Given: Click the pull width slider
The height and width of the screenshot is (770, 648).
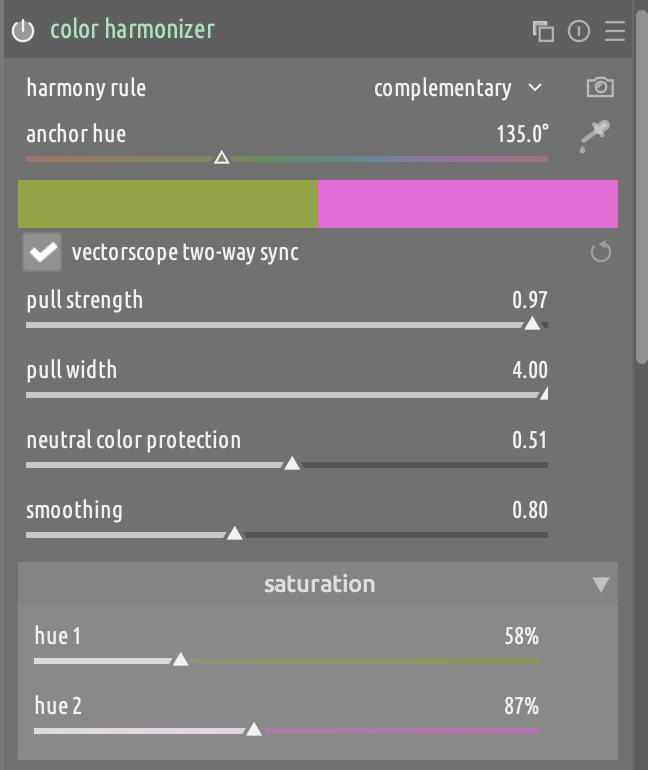Looking at the screenshot, I should click(286, 394).
